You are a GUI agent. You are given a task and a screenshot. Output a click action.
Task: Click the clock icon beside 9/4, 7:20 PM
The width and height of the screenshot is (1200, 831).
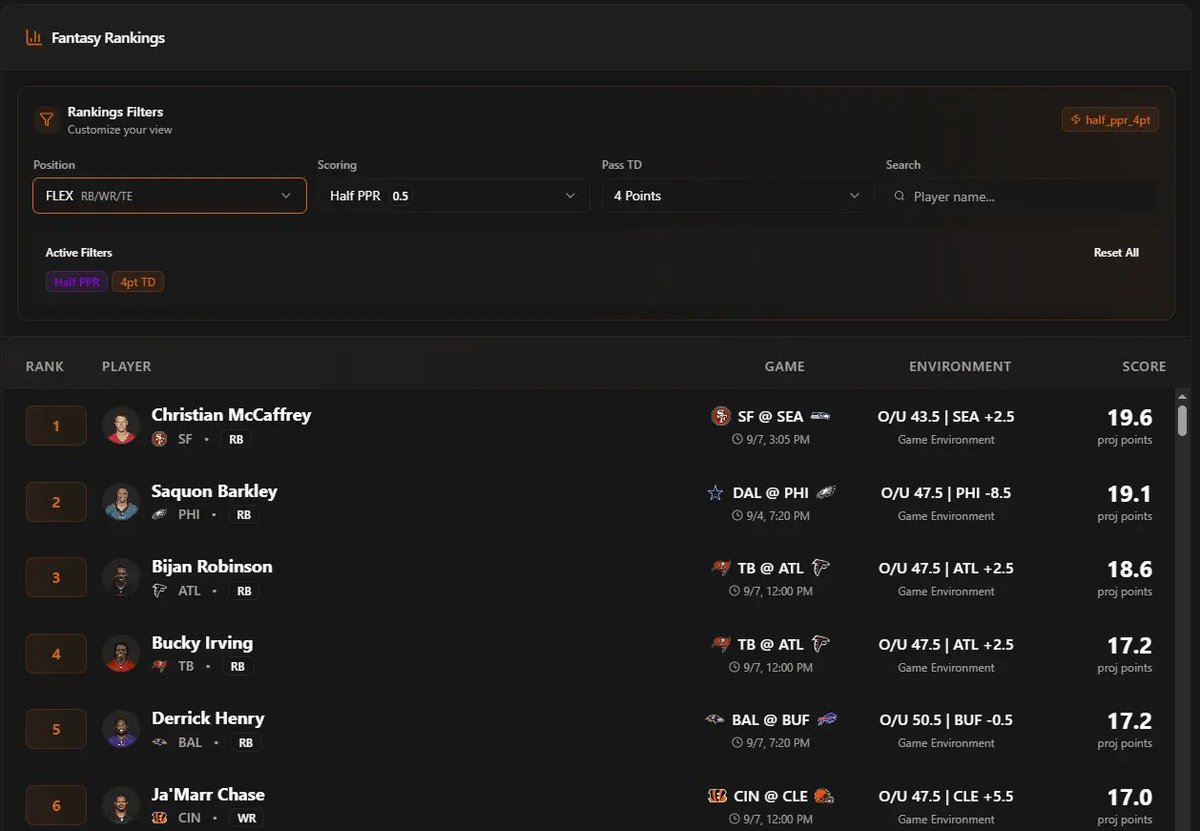[737, 516]
